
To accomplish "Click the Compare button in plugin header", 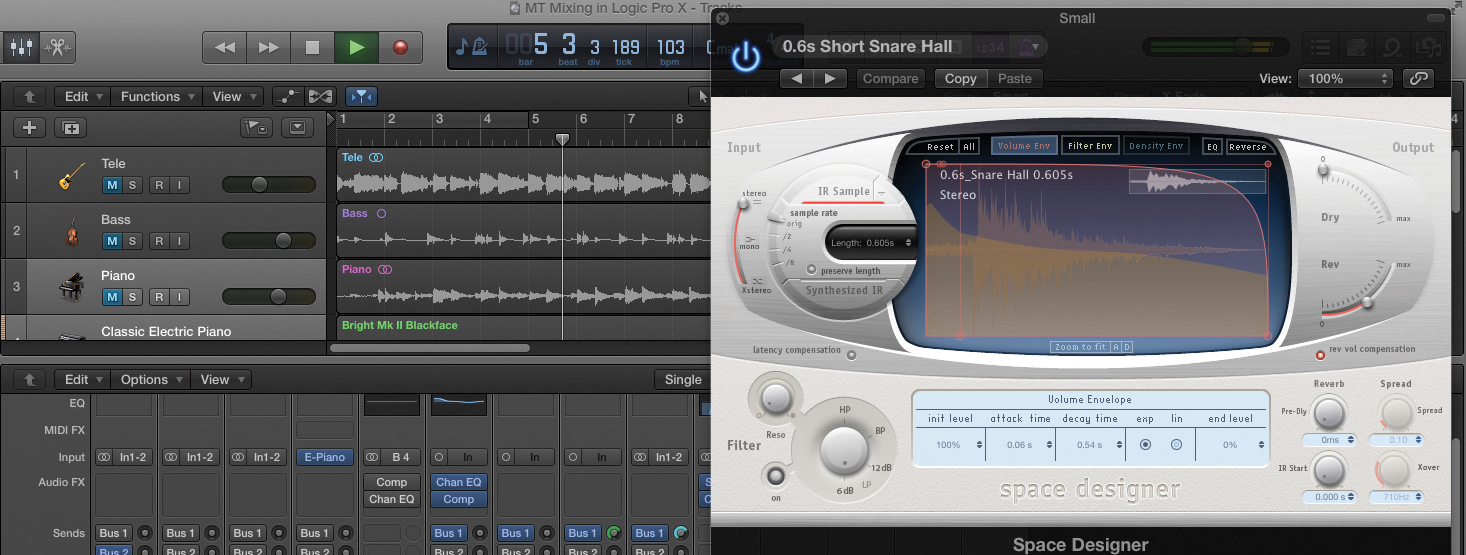I will tap(890, 78).
